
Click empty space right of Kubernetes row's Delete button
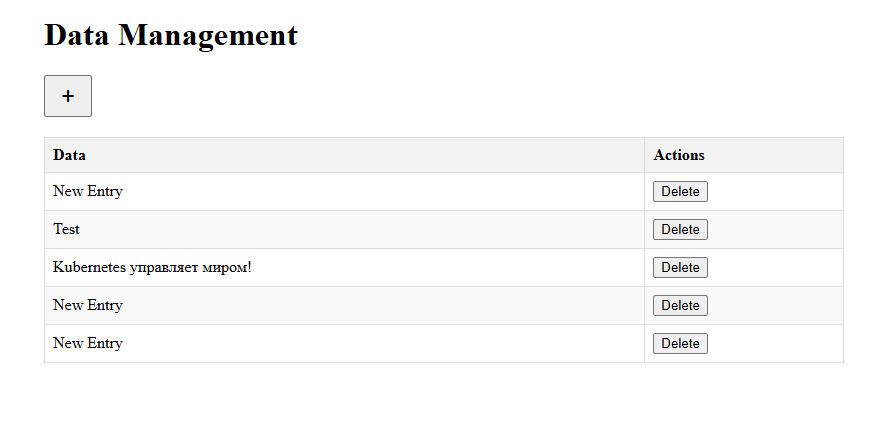[x=775, y=268]
